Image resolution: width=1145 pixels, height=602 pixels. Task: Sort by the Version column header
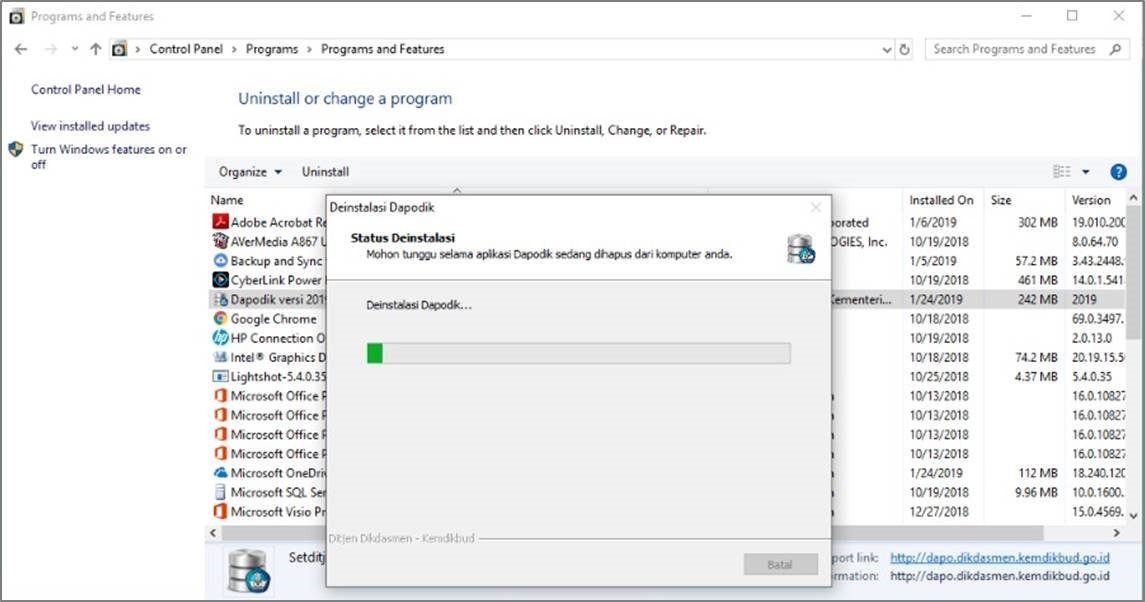[1091, 200]
